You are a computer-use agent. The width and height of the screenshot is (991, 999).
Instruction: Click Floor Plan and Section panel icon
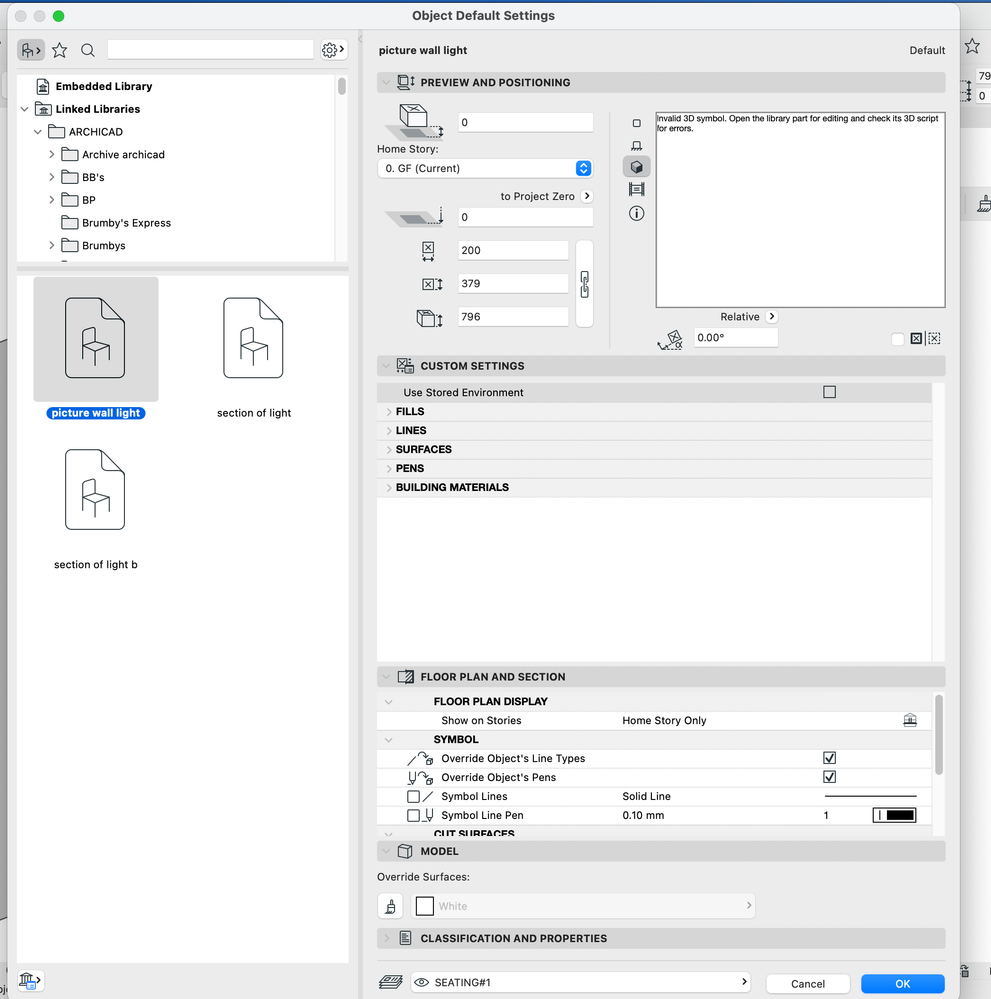[x=405, y=677]
